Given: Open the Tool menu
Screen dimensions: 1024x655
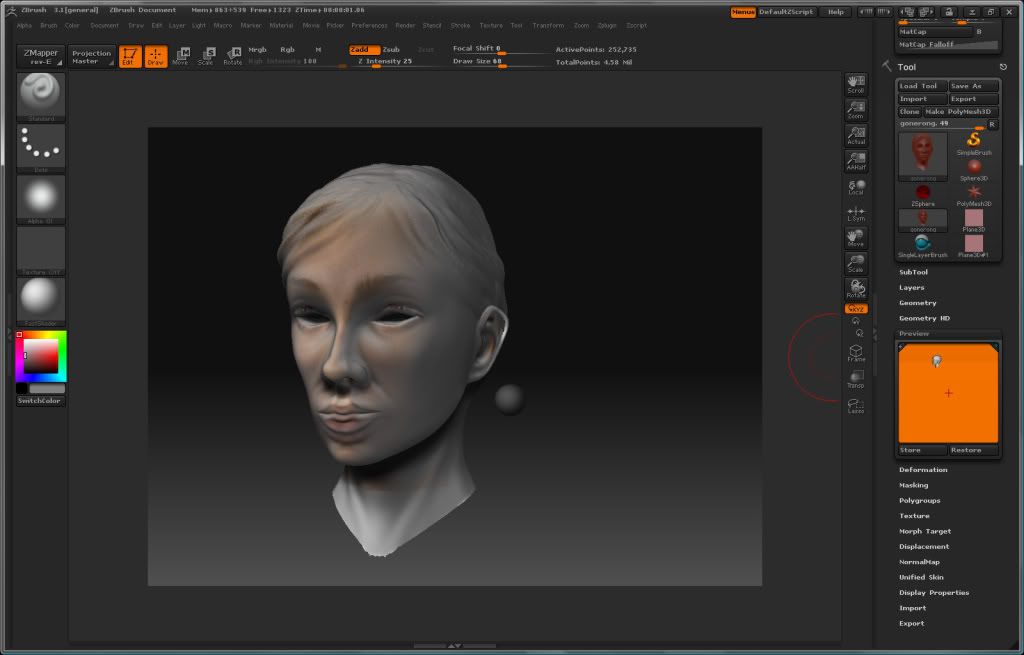Looking at the screenshot, I should pyautogui.click(x=516, y=26).
